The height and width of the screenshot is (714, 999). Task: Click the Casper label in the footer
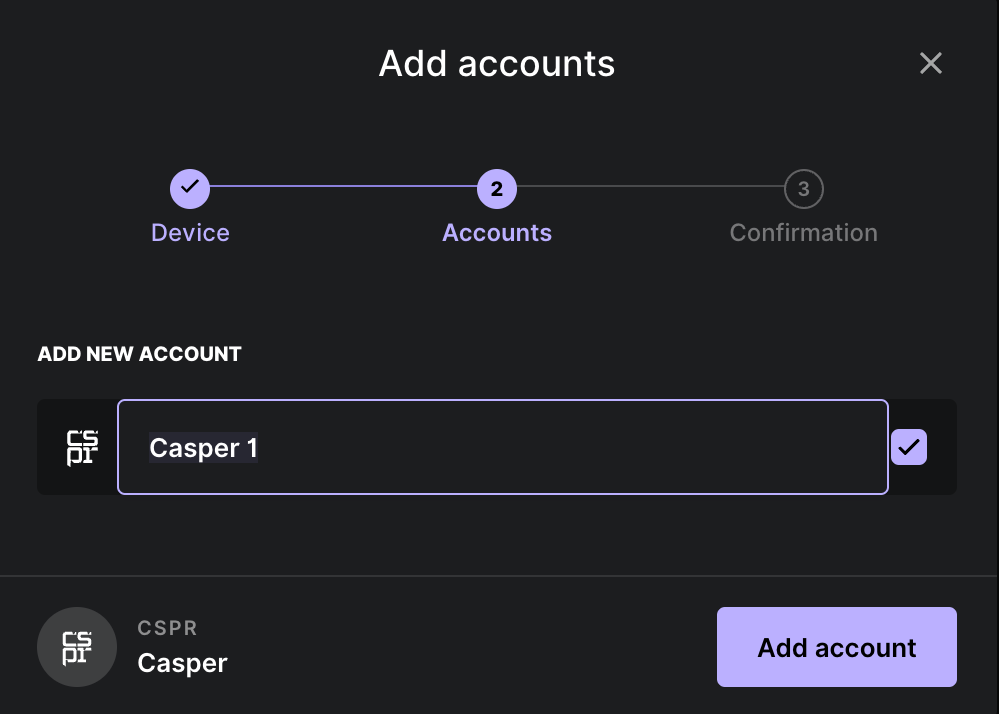(x=182, y=662)
